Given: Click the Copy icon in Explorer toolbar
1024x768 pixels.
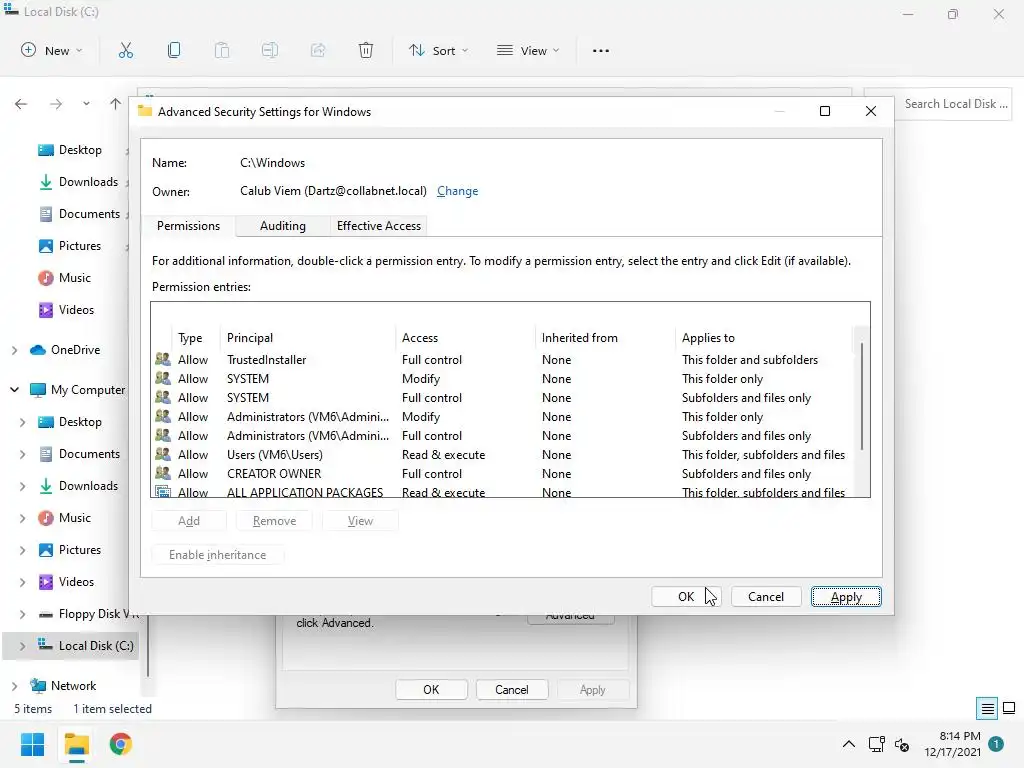Looking at the screenshot, I should click(x=174, y=50).
